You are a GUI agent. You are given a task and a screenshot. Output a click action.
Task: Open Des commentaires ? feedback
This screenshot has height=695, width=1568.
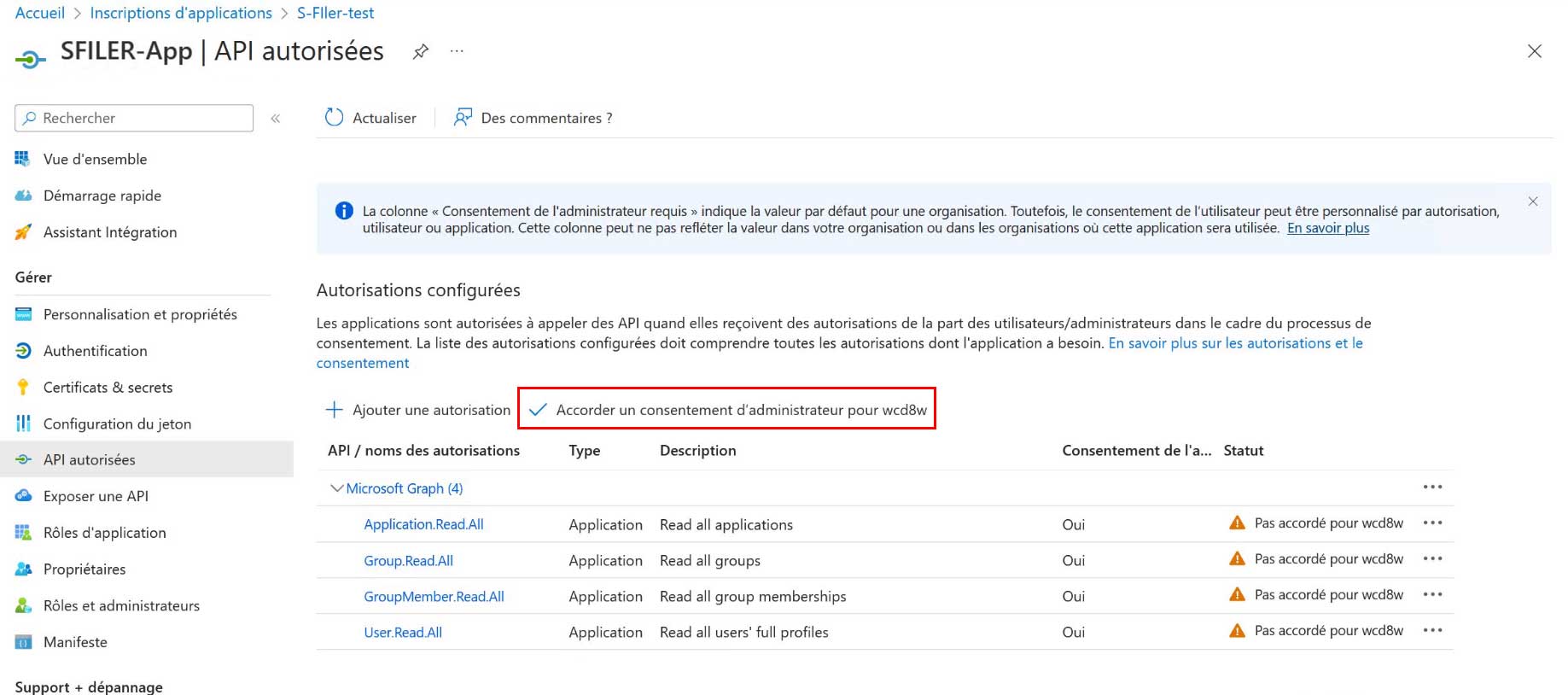[533, 118]
